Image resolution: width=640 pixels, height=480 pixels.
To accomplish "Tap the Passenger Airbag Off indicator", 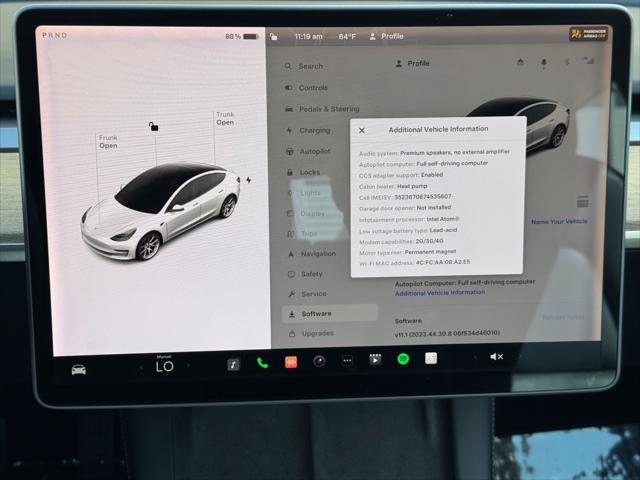I will click(588, 34).
